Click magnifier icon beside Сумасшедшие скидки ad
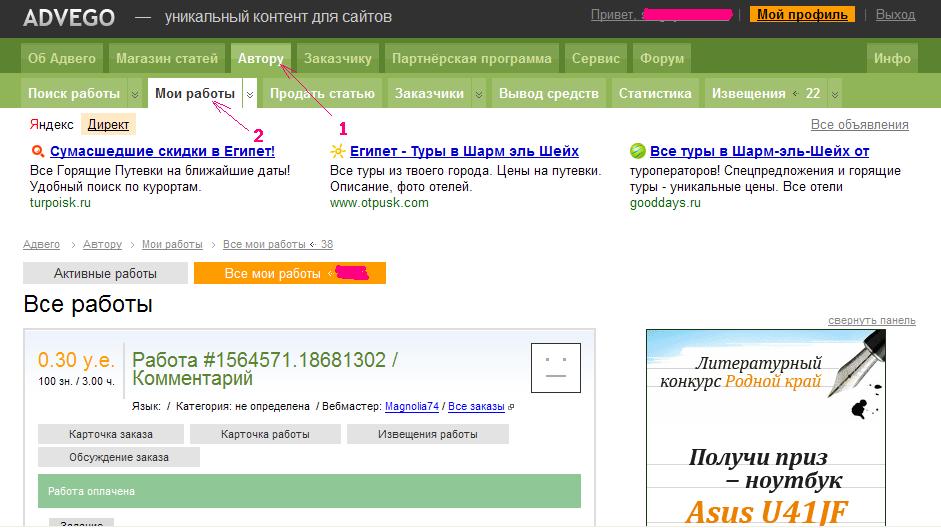 pyautogui.click(x=38, y=151)
